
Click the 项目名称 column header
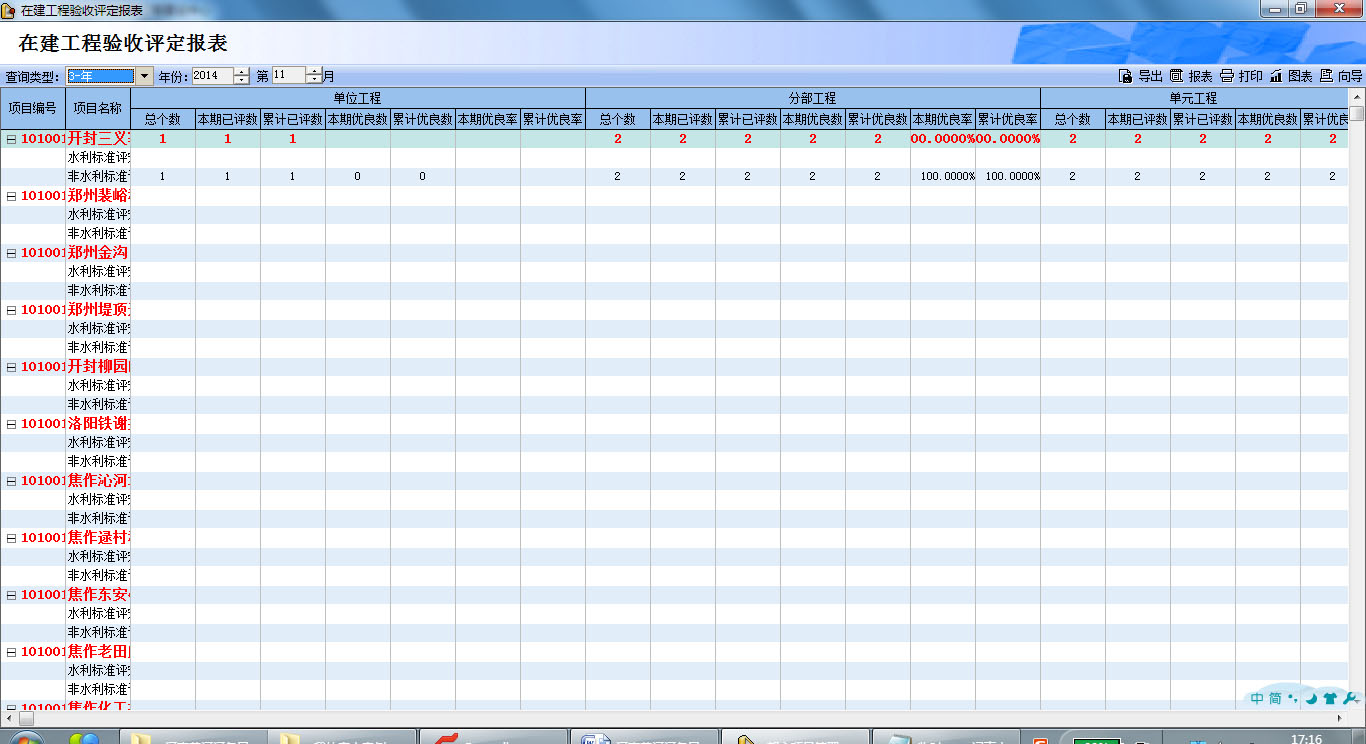(x=98, y=108)
